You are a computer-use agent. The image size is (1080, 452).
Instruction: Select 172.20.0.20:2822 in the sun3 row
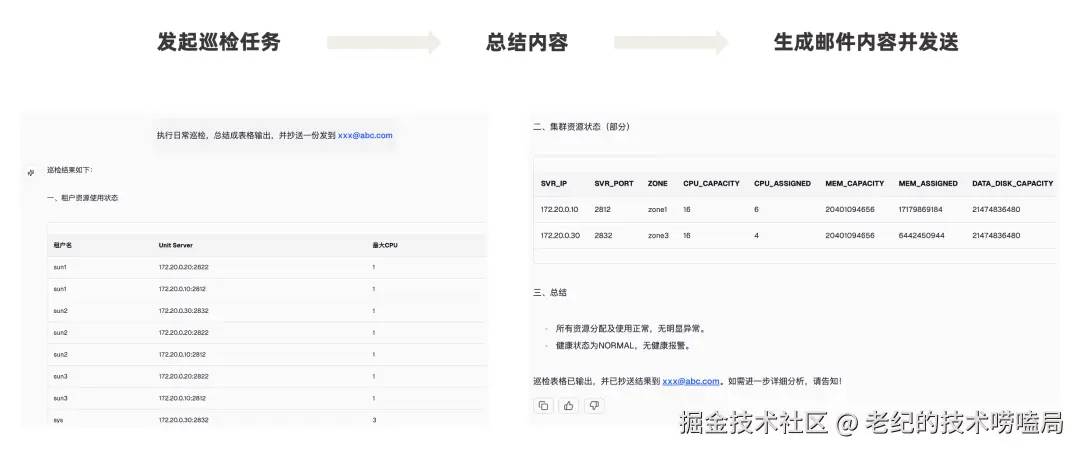point(183,376)
